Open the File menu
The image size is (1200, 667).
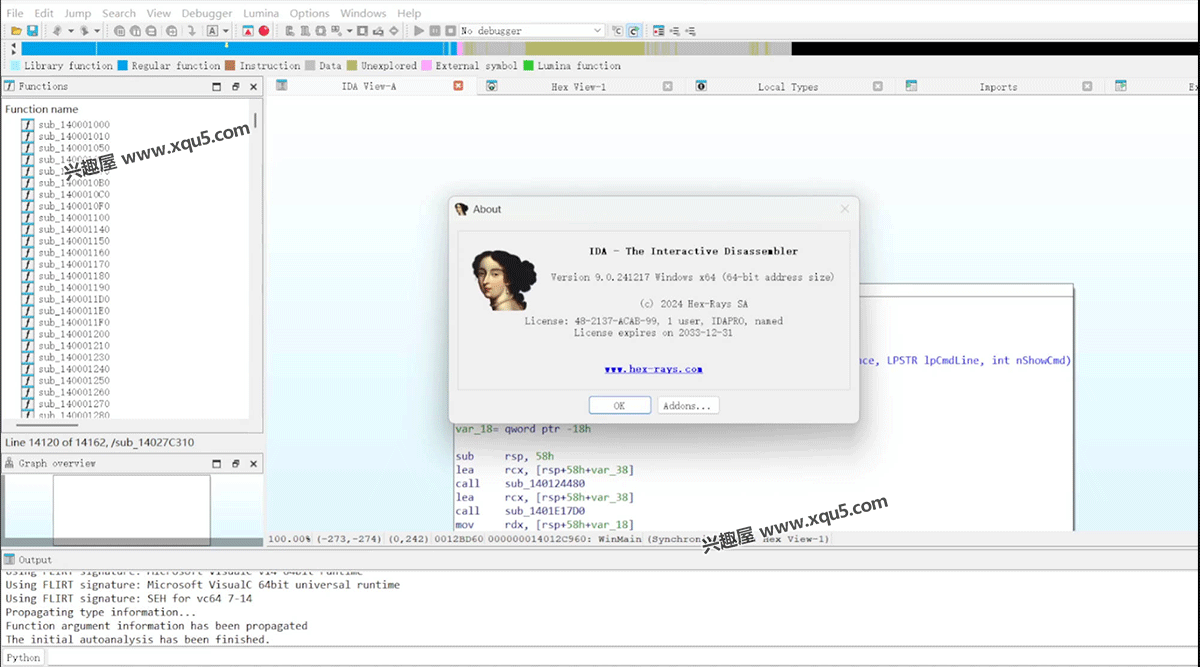[15, 13]
